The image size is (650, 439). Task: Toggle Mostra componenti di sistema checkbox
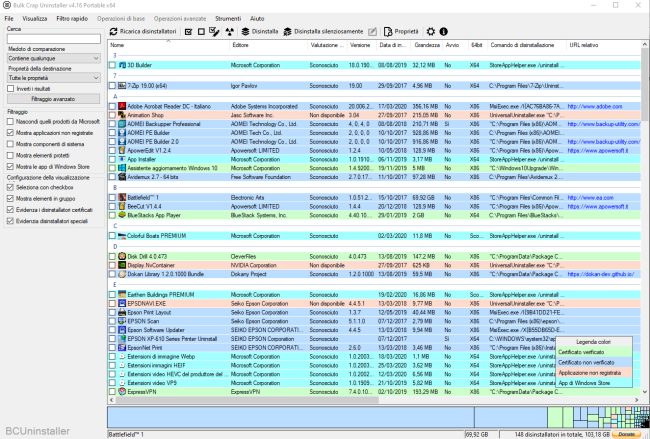[x=10, y=144]
